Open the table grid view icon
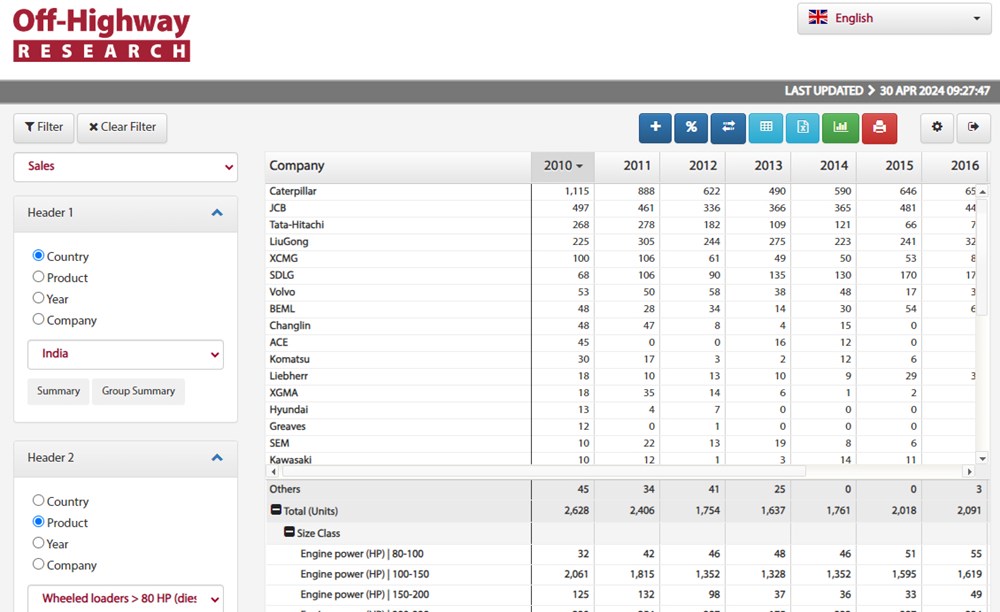This screenshot has width=1000, height=612. (x=765, y=128)
